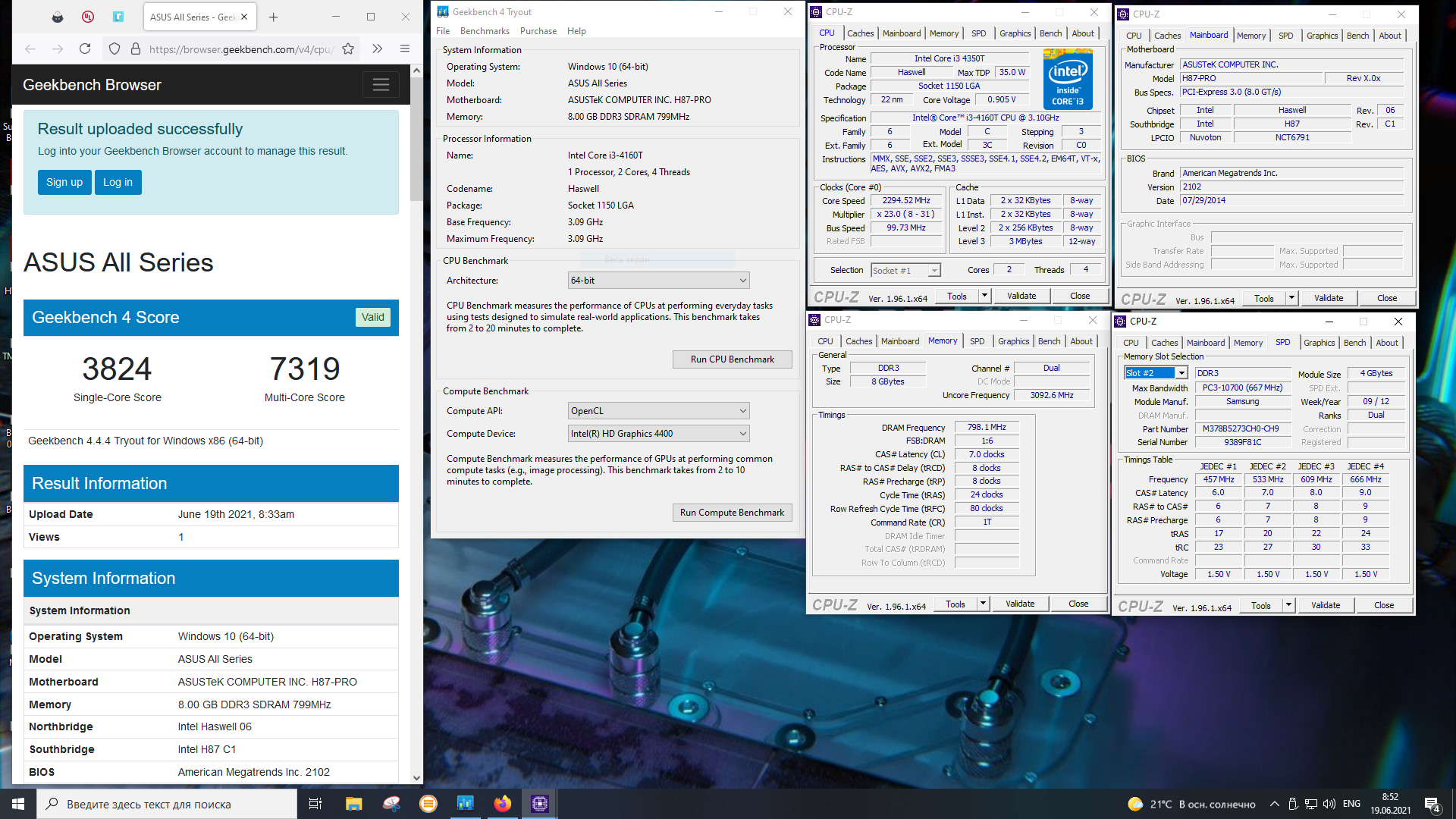Select the third pinned browser tab

pos(118,17)
